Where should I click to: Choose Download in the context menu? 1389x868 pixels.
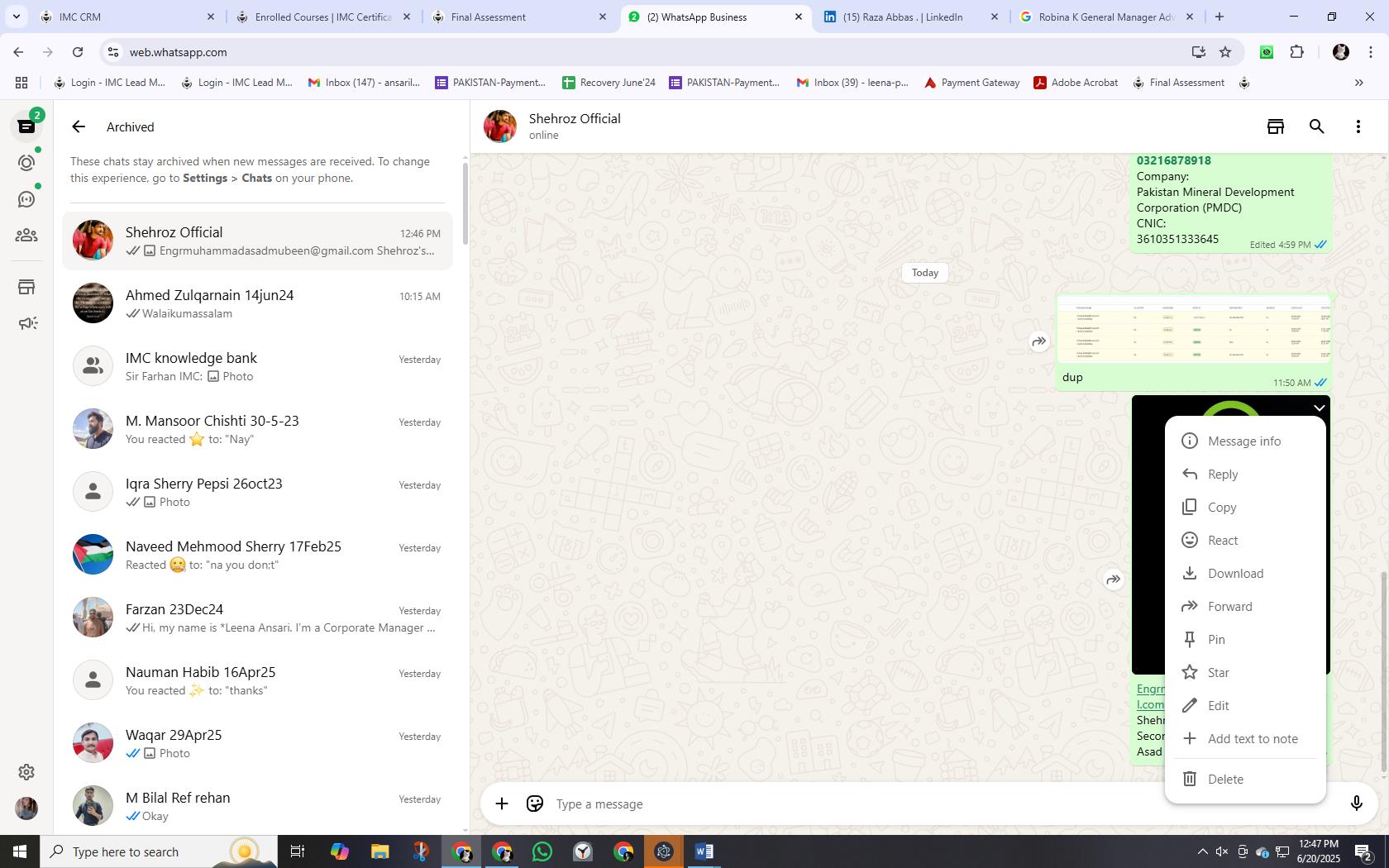1245,573
